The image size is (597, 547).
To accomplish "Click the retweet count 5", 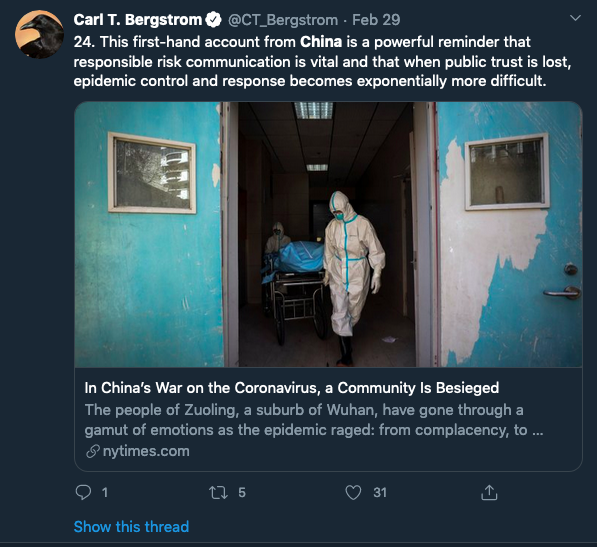I will tap(242, 493).
